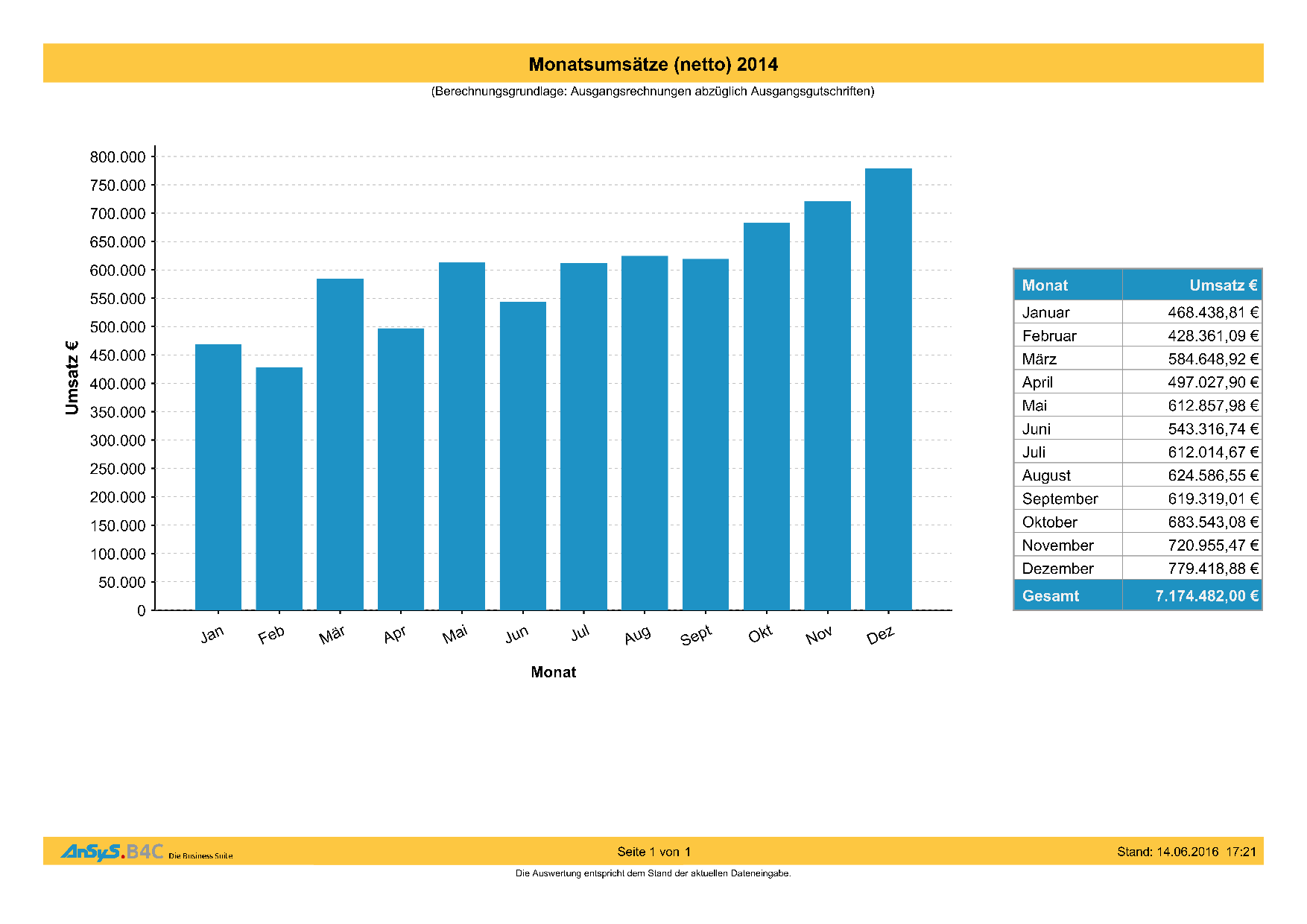Screen dimensions: 1307x924
Task: Click the Jun bar in the chart
Action: (522, 455)
